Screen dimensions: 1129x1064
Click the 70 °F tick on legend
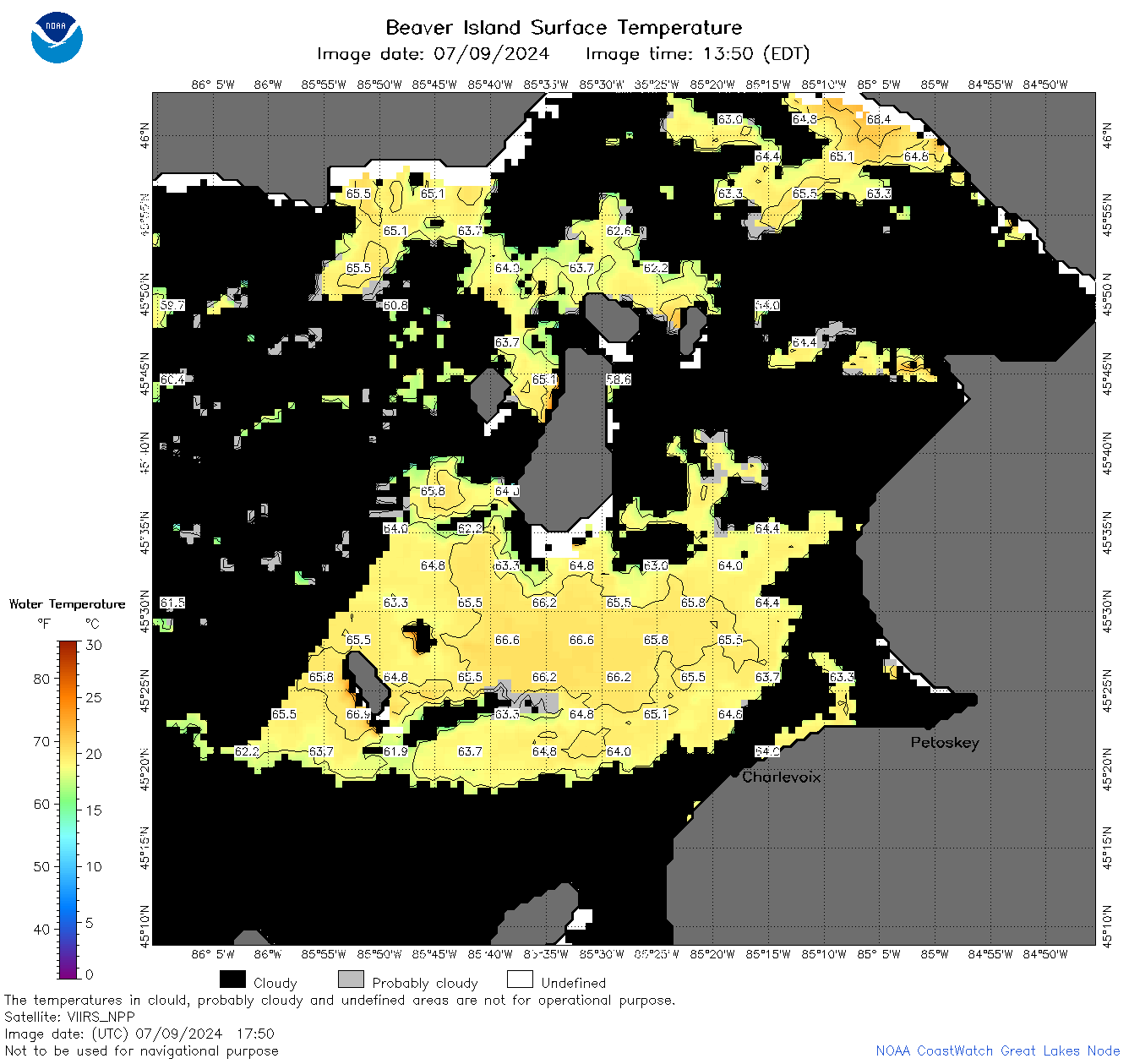click(41, 741)
